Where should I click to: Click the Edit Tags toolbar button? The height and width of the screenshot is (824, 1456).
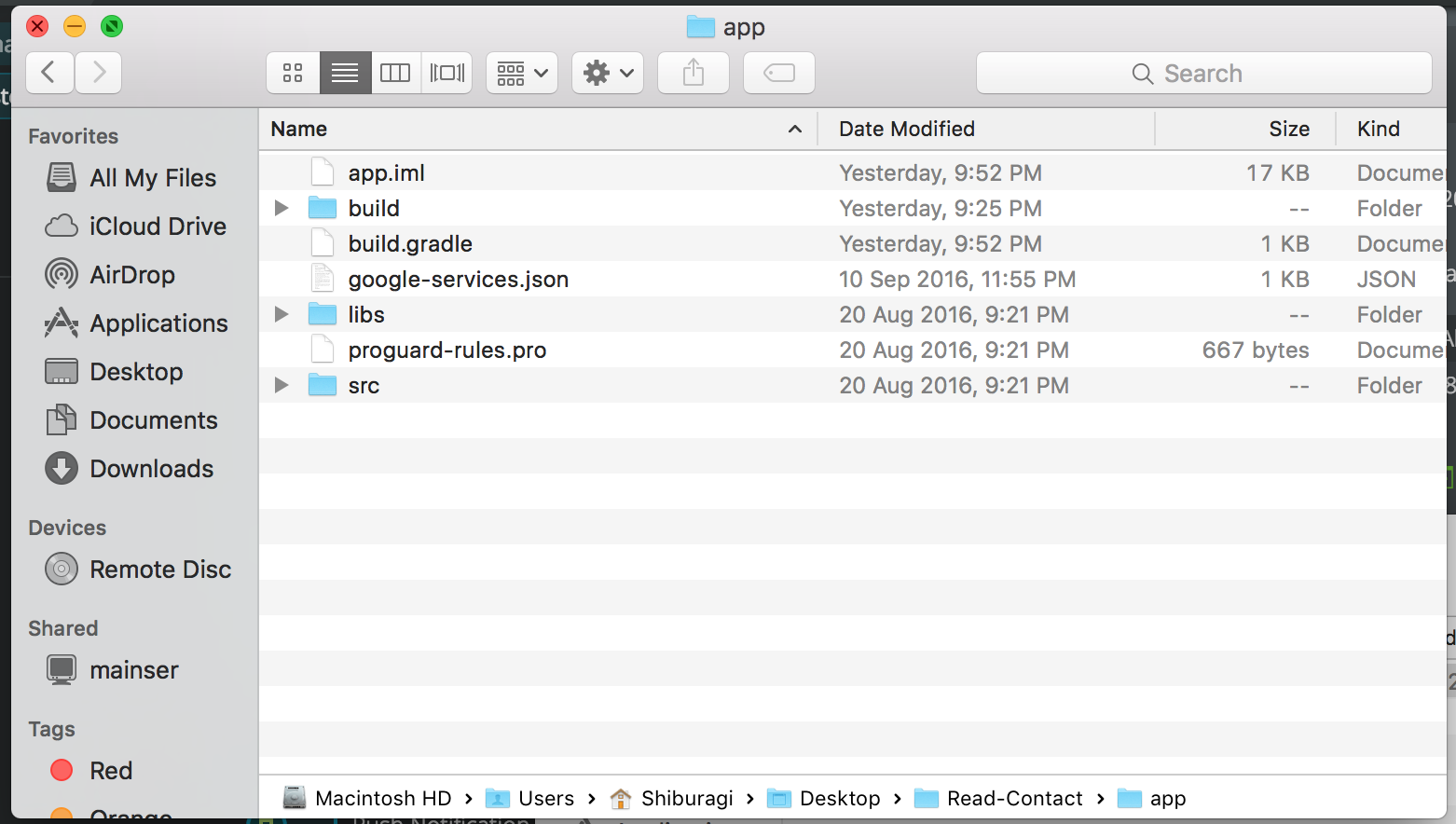[779, 73]
